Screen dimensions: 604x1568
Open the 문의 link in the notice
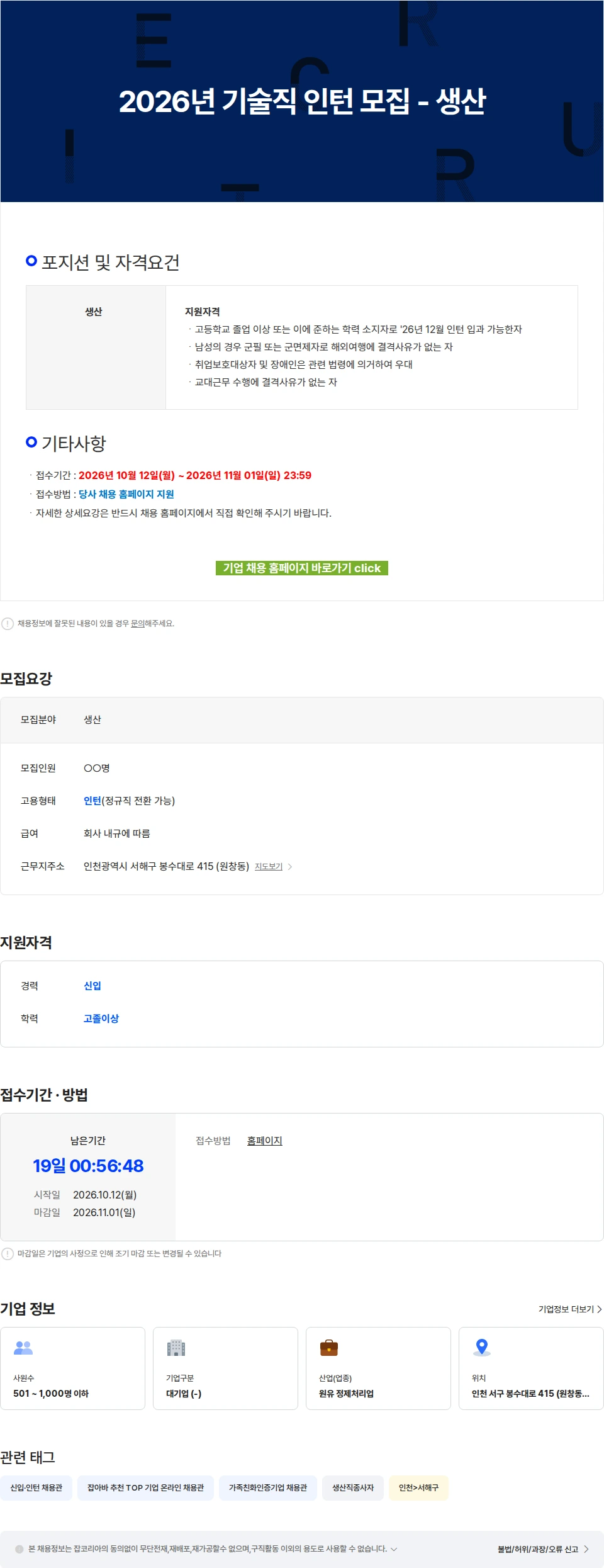137,623
